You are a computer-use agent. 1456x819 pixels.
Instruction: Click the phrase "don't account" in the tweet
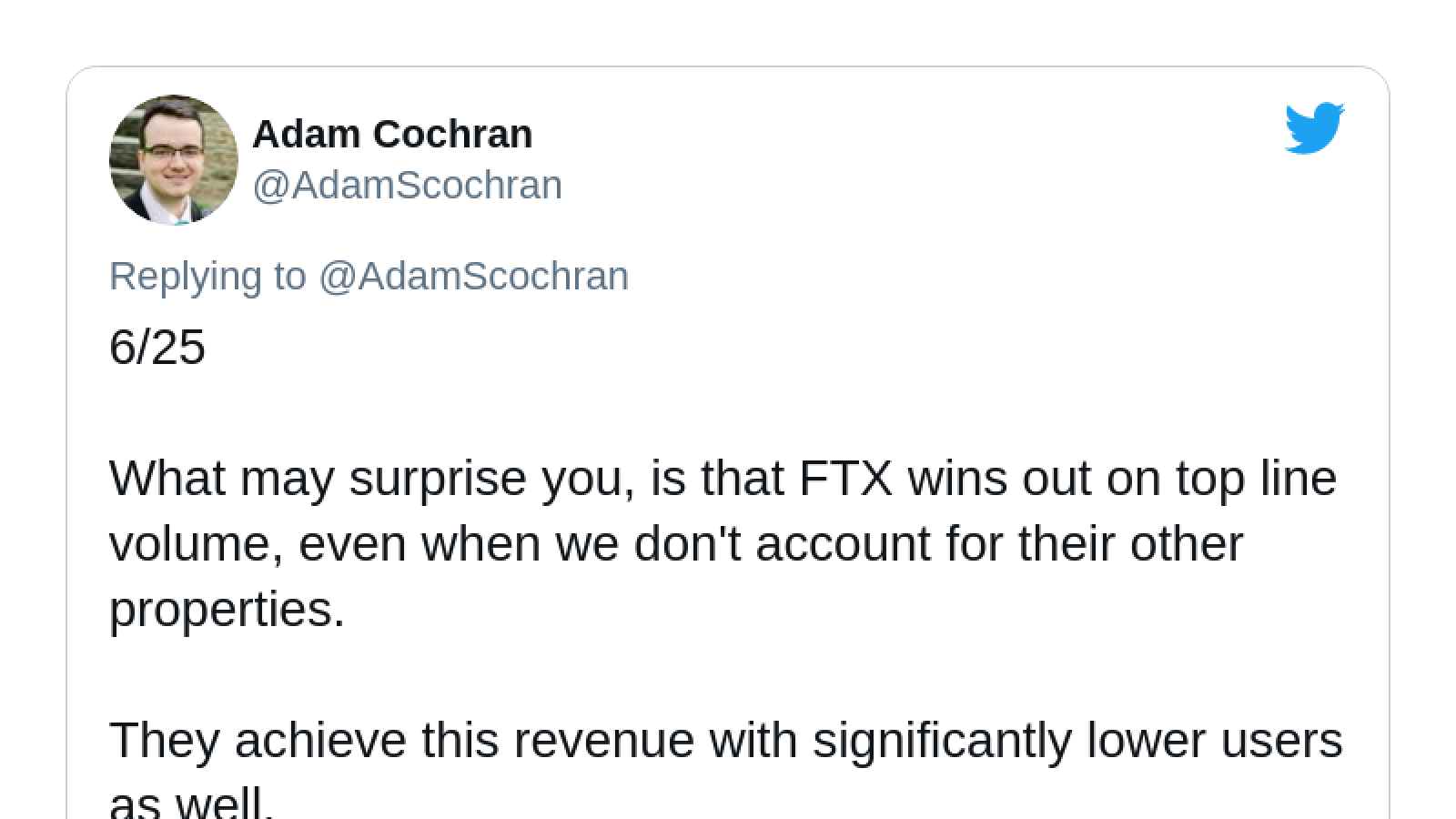(x=782, y=544)
